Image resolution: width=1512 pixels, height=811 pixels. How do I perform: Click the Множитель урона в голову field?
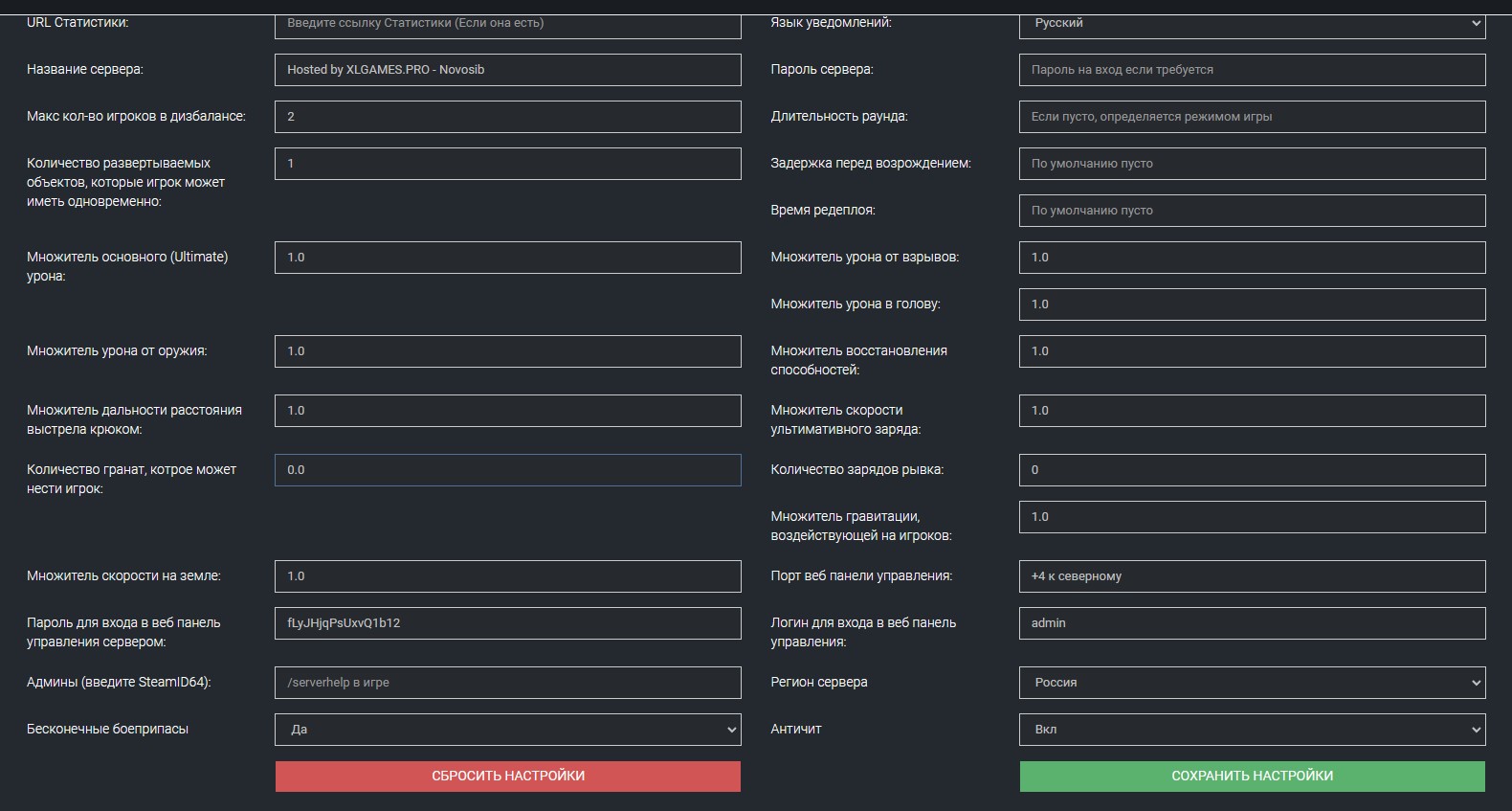tap(1252, 304)
